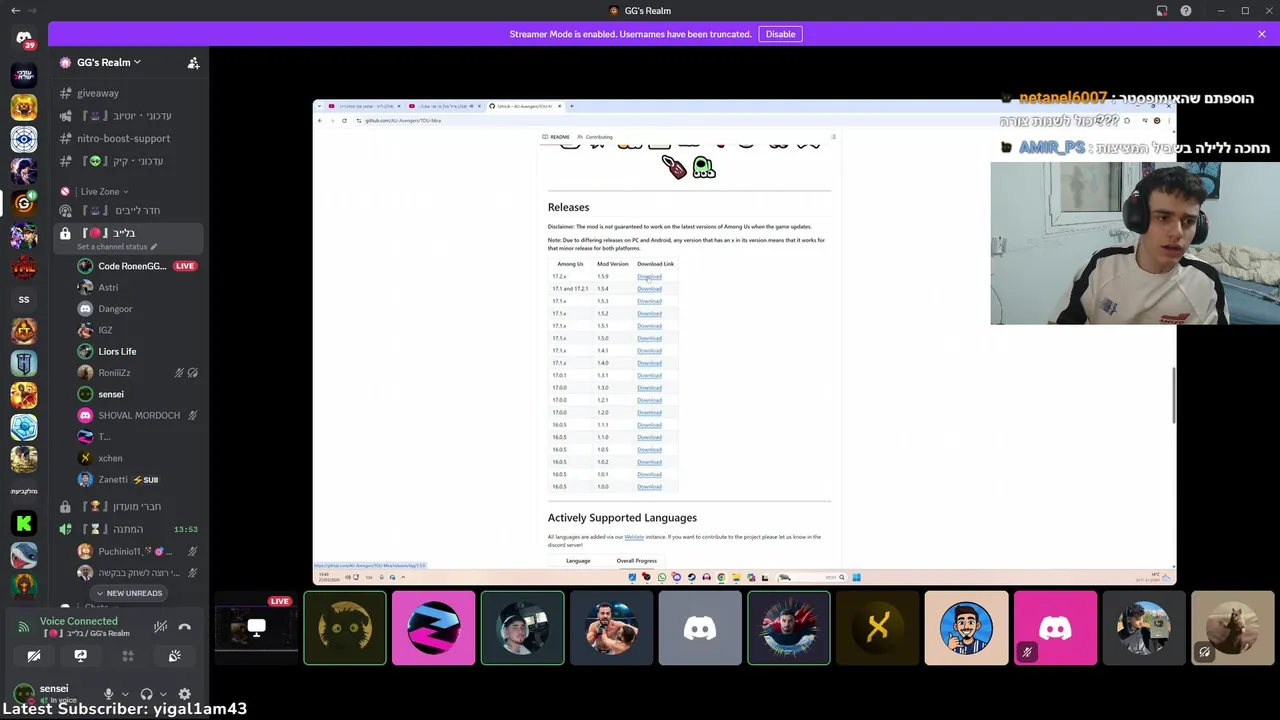This screenshot has height=720, width=1280.
Task: Click Set a channel status
Action: [x=112, y=247]
